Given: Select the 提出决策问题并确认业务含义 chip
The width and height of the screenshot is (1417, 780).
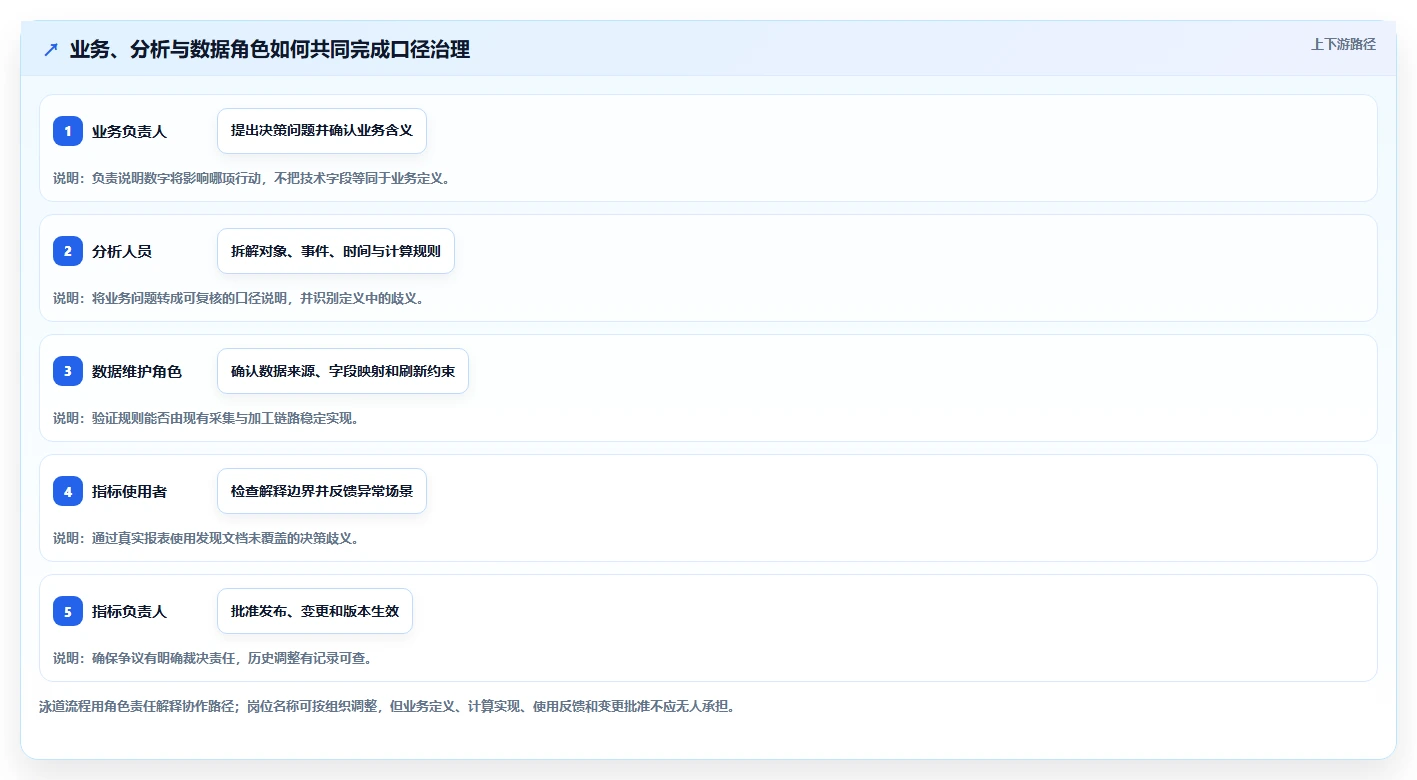Looking at the screenshot, I should 322,131.
